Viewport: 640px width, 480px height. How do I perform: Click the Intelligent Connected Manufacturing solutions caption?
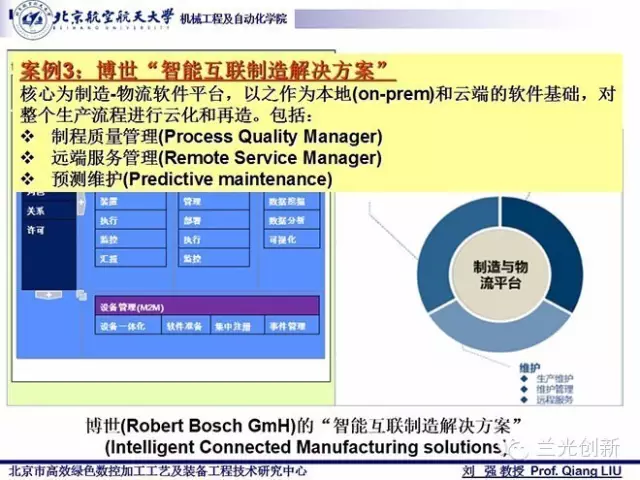[x=306, y=447]
